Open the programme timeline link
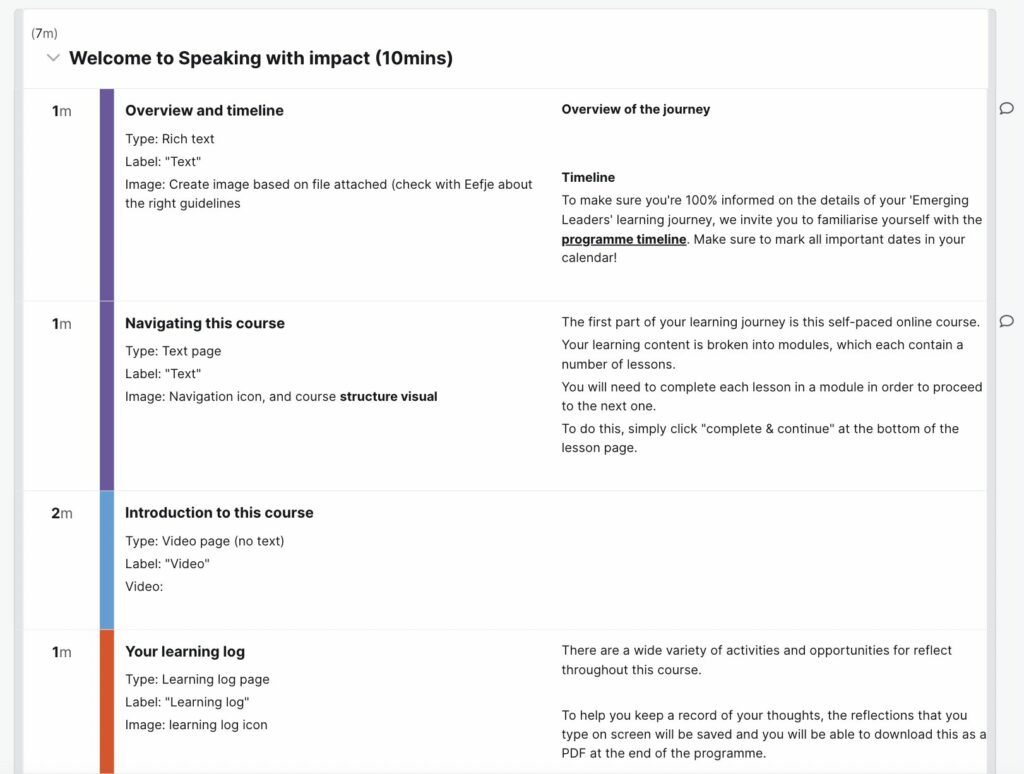This screenshot has height=774, width=1024. [x=624, y=239]
